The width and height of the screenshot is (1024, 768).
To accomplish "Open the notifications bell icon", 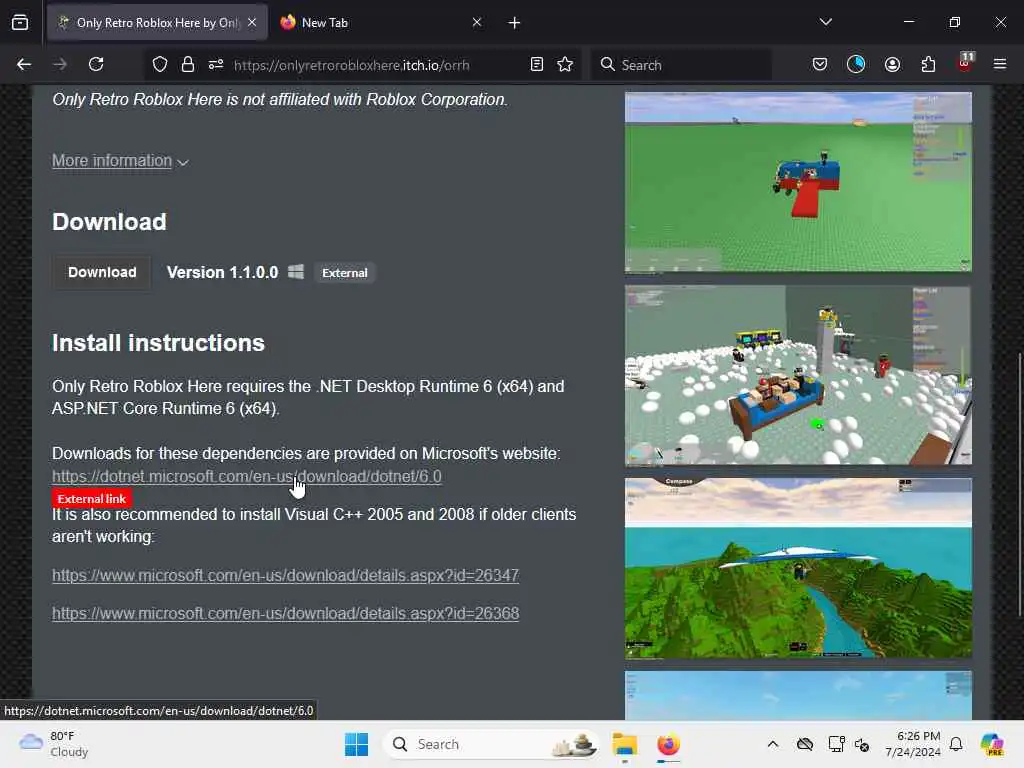I will click(x=956, y=744).
